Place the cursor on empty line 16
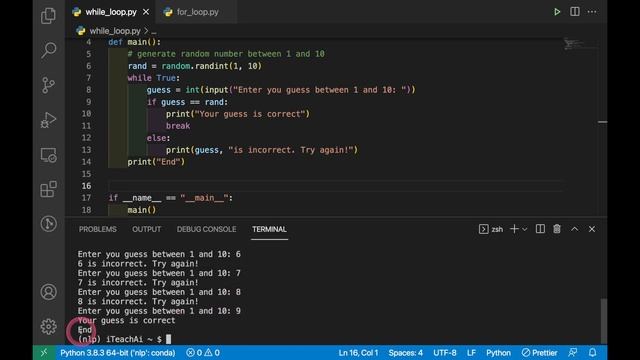The width and height of the screenshot is (640, 360). point(337,186)
